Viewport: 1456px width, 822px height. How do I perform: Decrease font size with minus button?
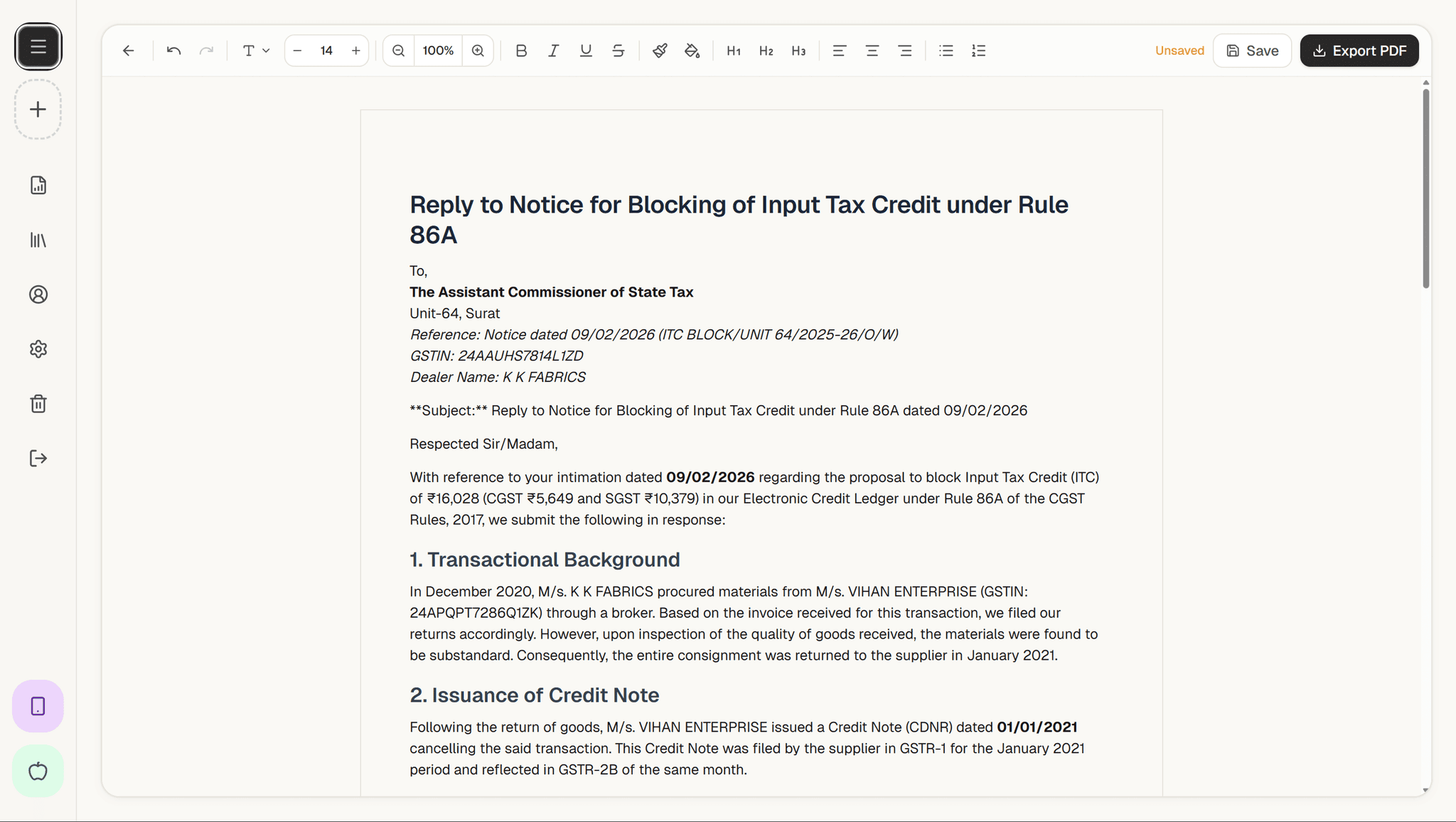(x=297, y=50)
